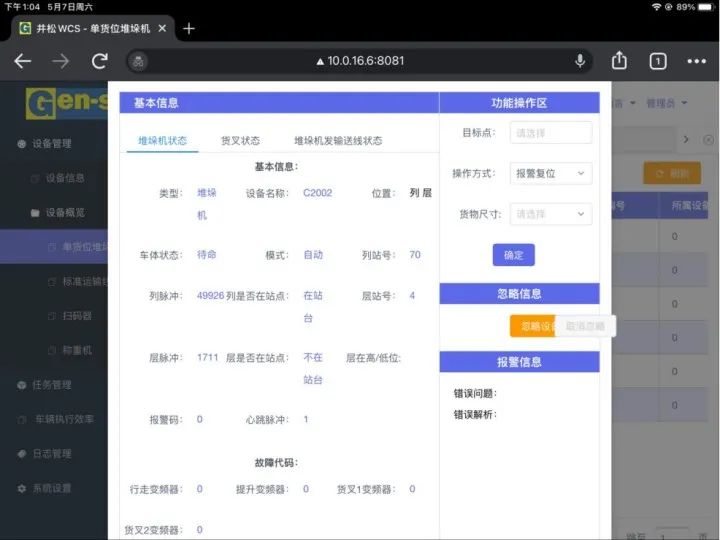Open the browser three-dot menu
Viewport: 720px width, 540px height.
coord(696,61)
